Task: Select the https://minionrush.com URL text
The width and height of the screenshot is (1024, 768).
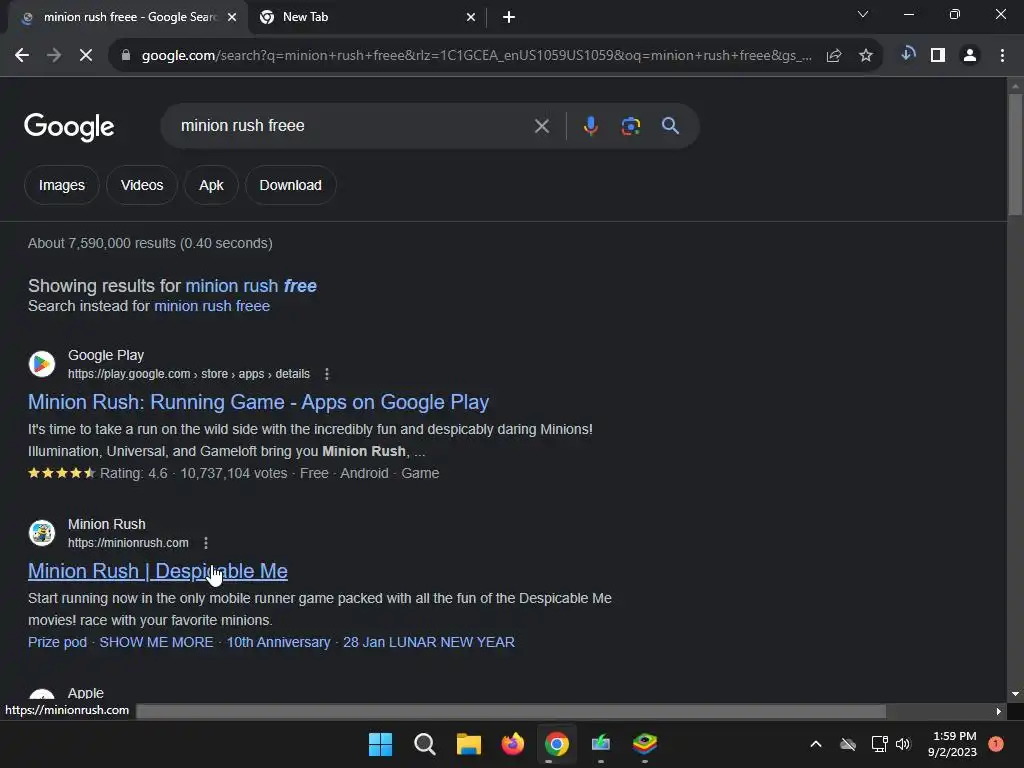Action: (x=128, y=543)
